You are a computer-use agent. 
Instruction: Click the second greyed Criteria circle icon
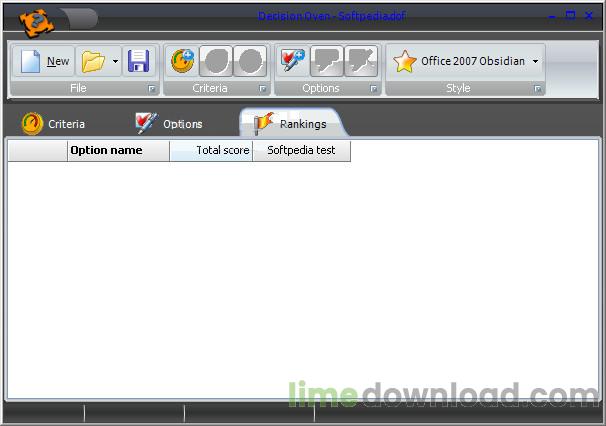[216, 62]
